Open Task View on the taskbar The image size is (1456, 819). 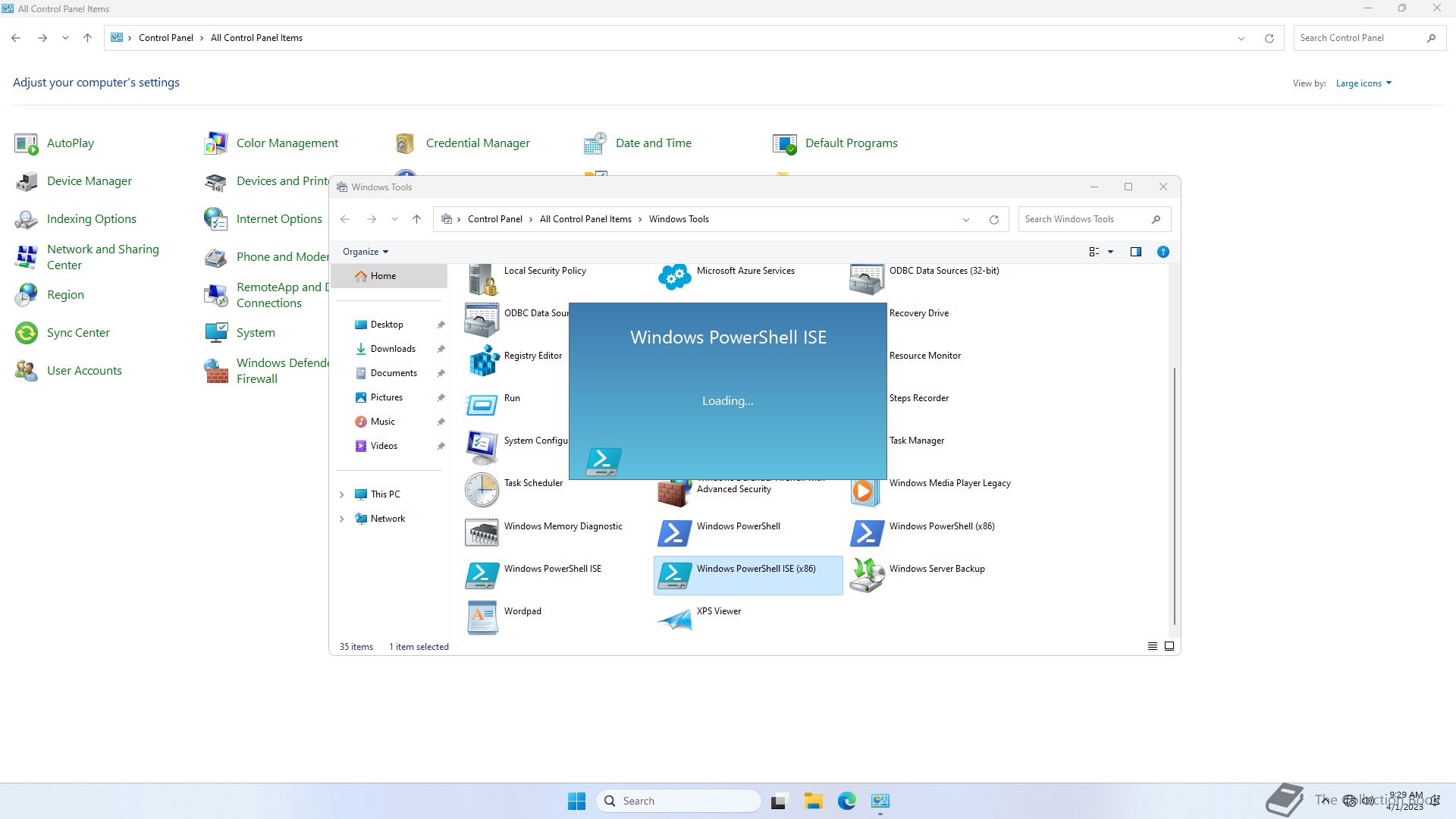tap(779, 801)
